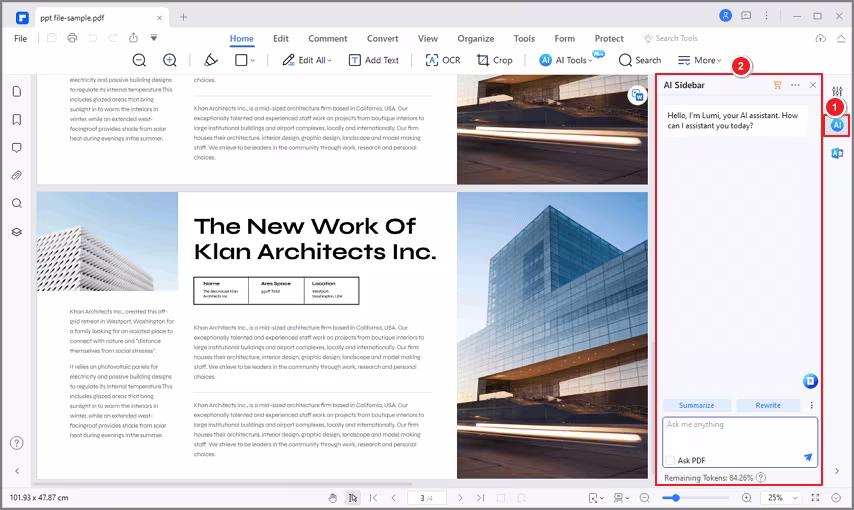Click the OCR tool in the toolbar
The height and width of the screenshot is (510, 854).
443,60
